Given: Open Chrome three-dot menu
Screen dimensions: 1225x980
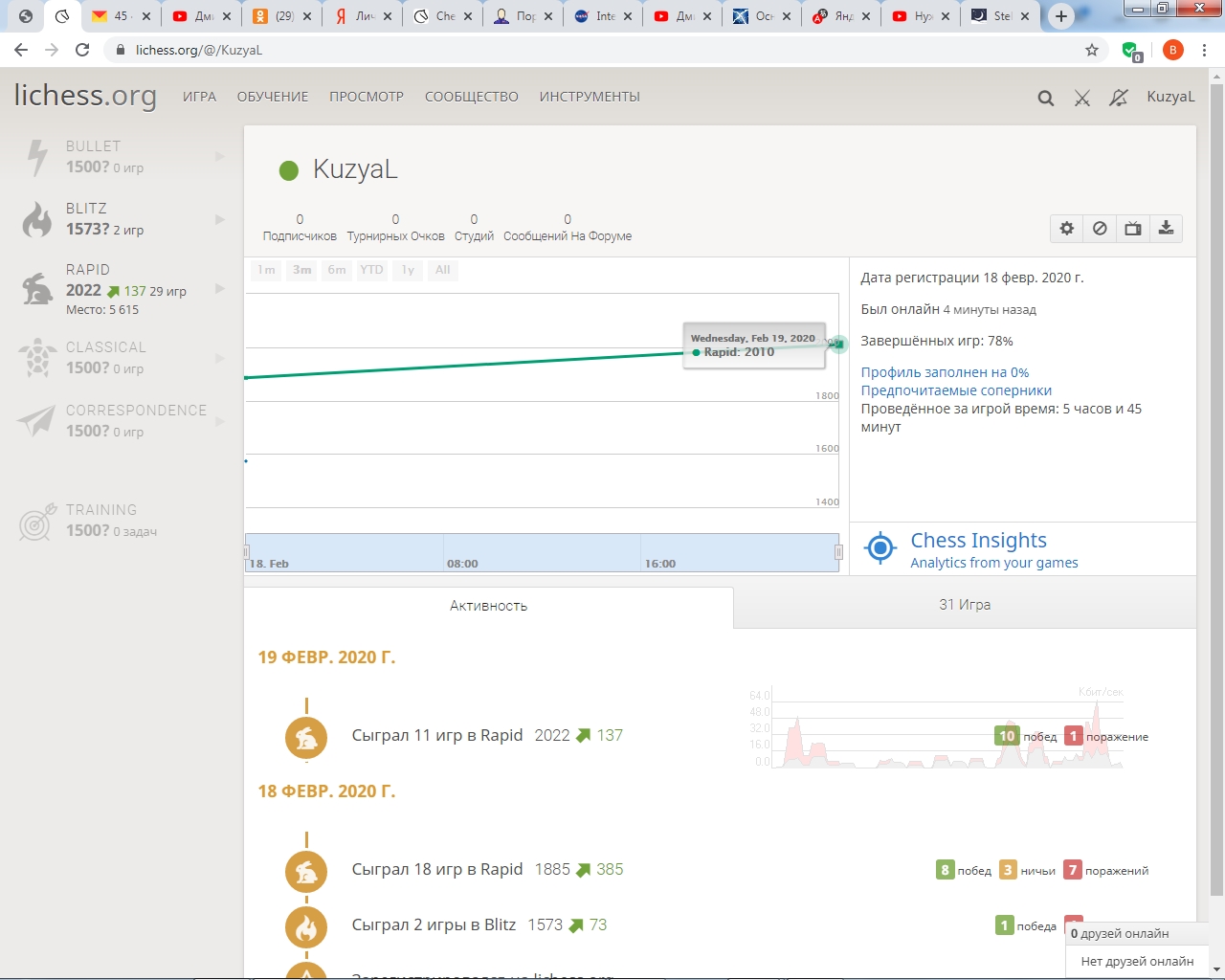Looking at the screenshot, I should click(1204, 50).
